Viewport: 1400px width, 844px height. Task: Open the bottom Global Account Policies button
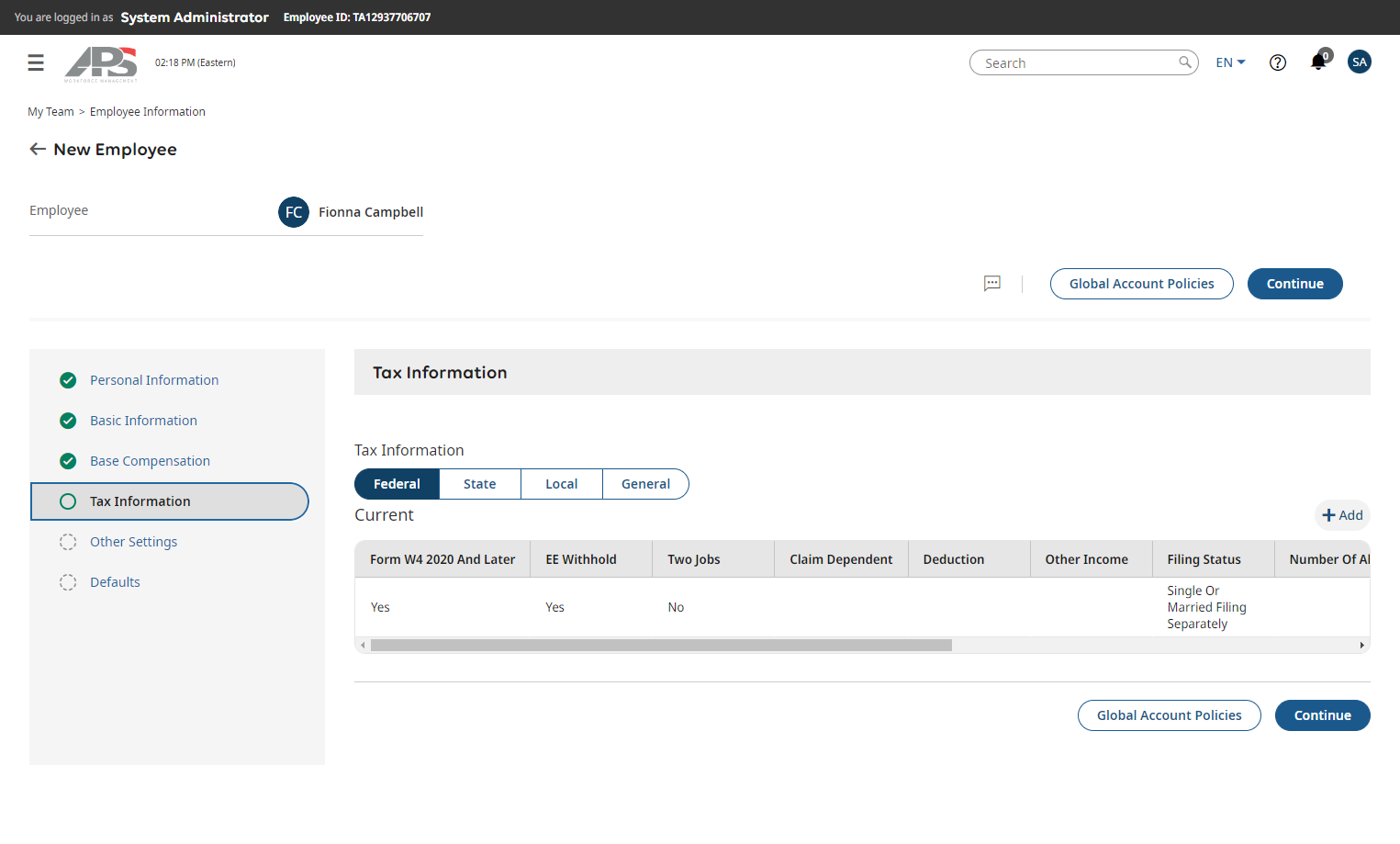tap(1170, 715)
